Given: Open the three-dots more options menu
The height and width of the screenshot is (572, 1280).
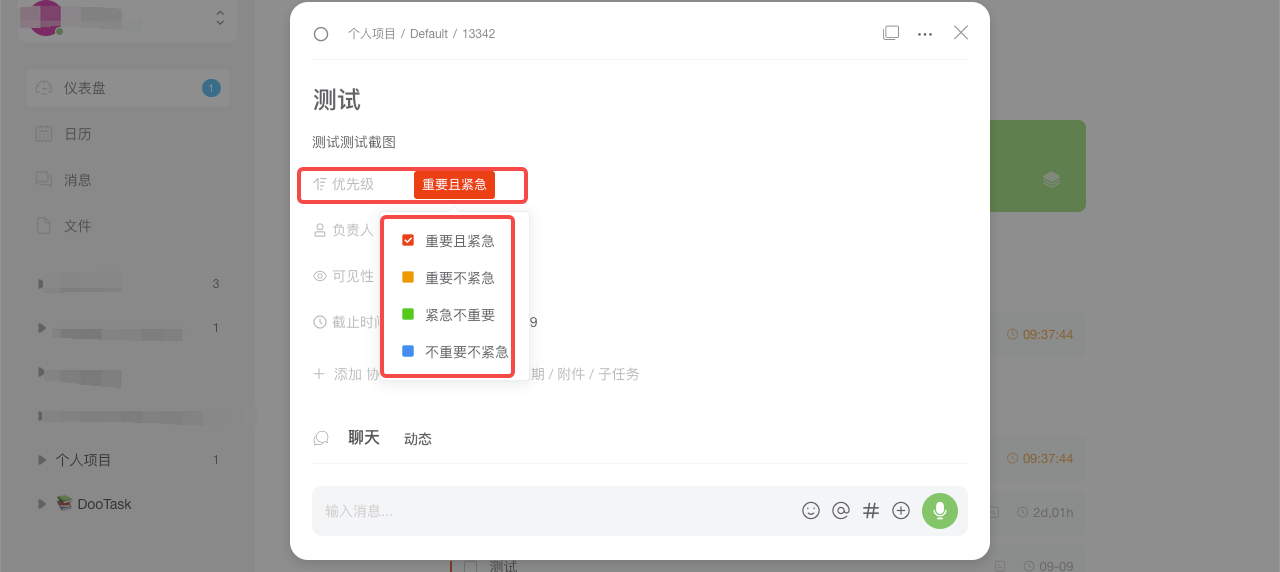Looking at the screenshot, I should (x=925, y=34).
